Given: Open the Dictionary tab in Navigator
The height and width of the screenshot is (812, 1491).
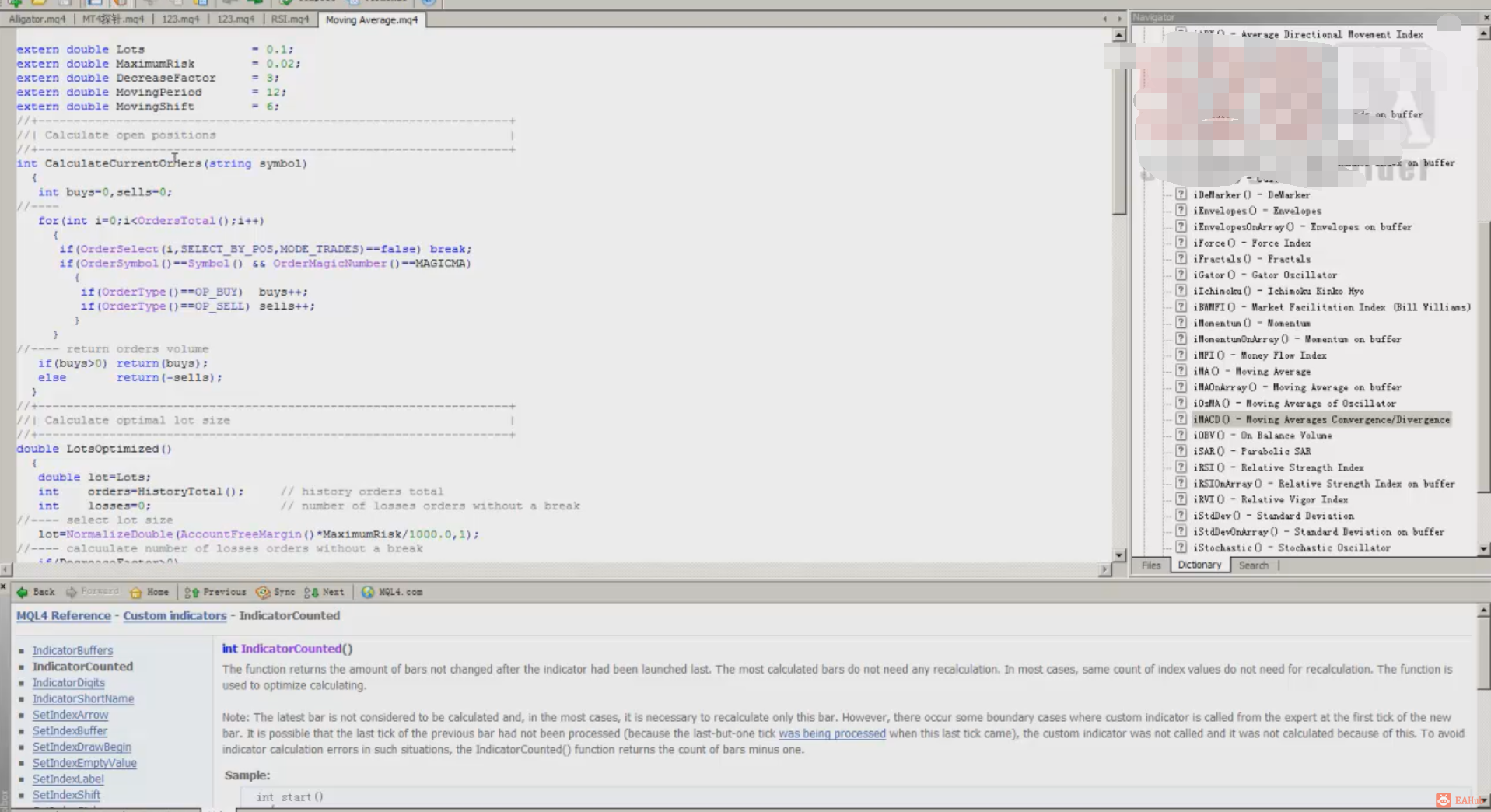Looking at the screenshot, I should tap(1199, 565).
